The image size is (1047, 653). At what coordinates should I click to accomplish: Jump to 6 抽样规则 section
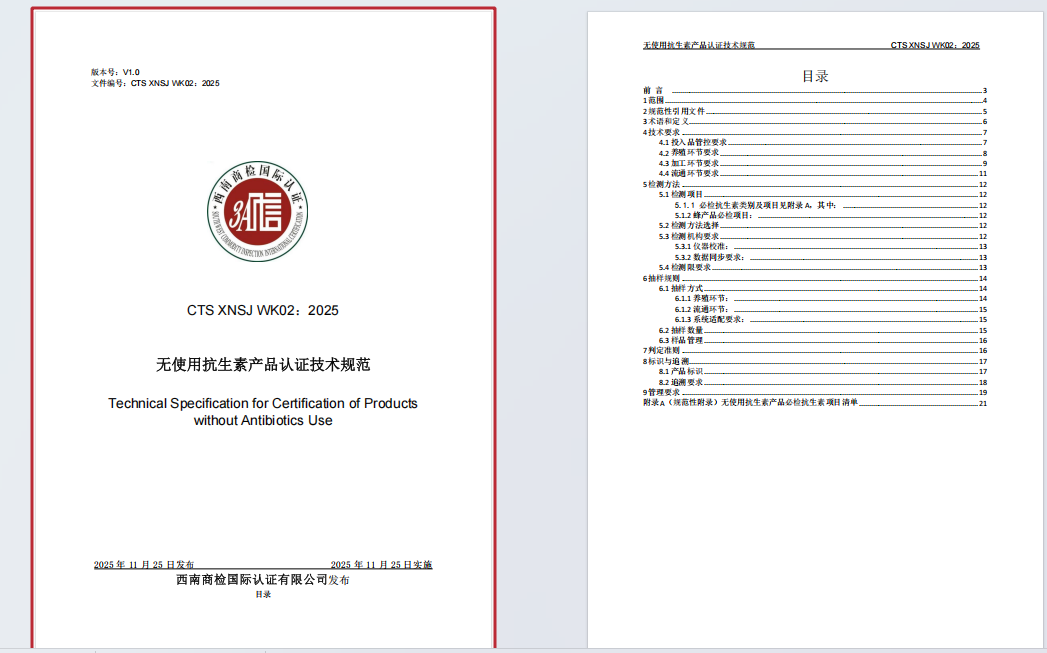[663, 278]
